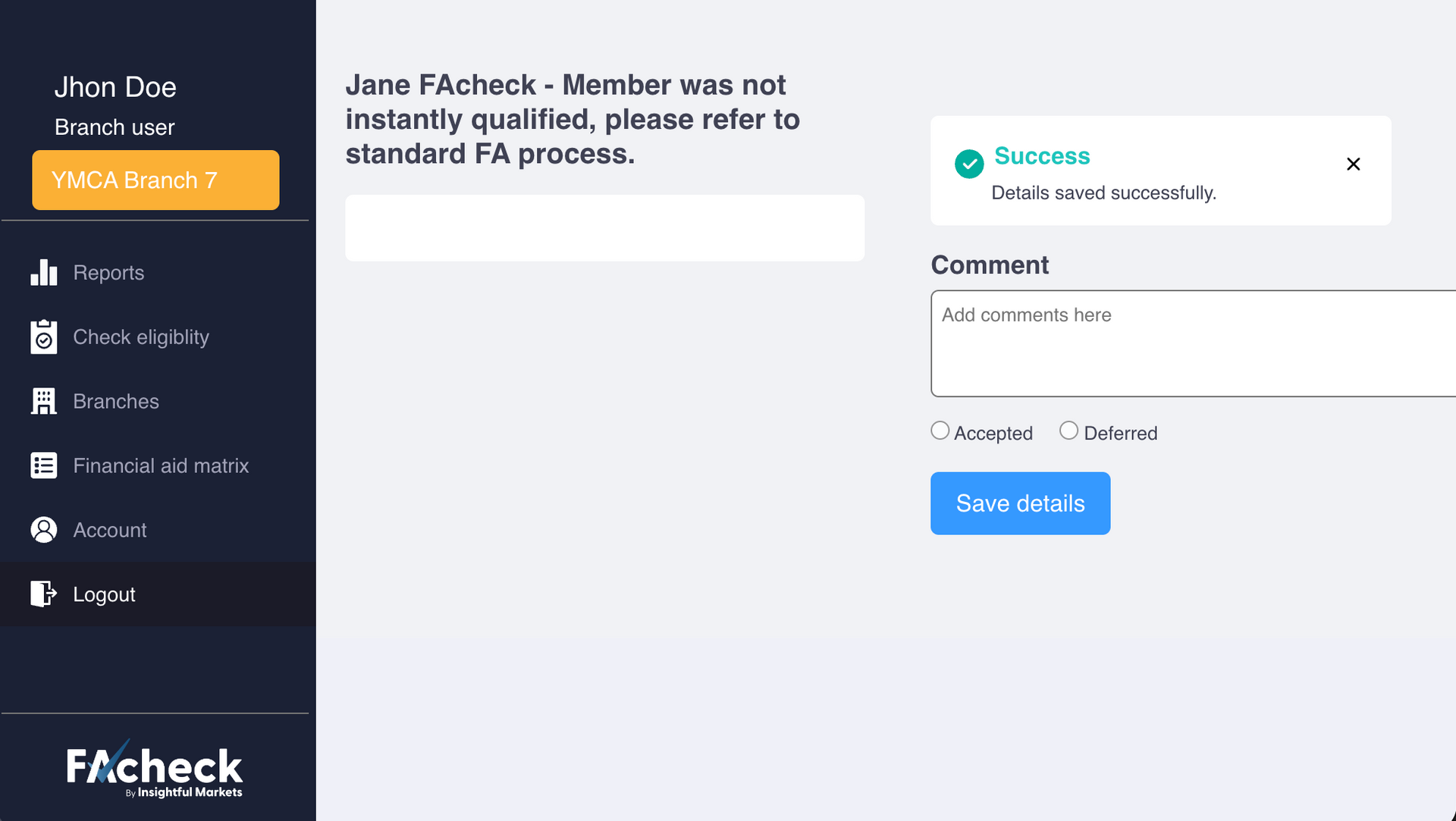Viewport: 1456px width, 821px height.
Task: Navigate to Check eligibility
Action: [x=141, y=337]
